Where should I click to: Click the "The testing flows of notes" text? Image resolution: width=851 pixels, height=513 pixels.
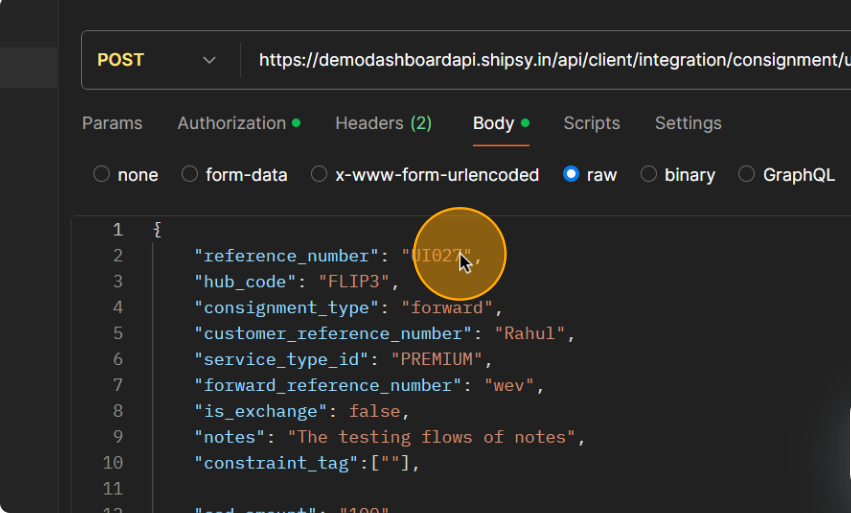(x=431, y=437)
